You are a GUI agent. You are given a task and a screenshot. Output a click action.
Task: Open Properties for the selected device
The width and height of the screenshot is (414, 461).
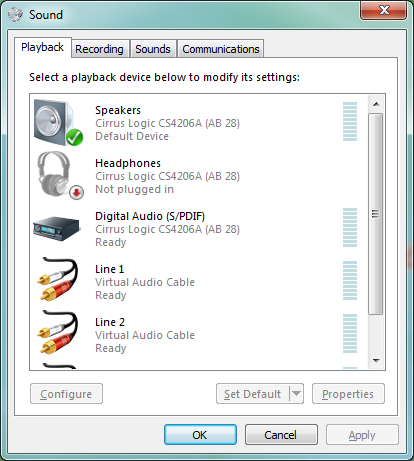348,394
